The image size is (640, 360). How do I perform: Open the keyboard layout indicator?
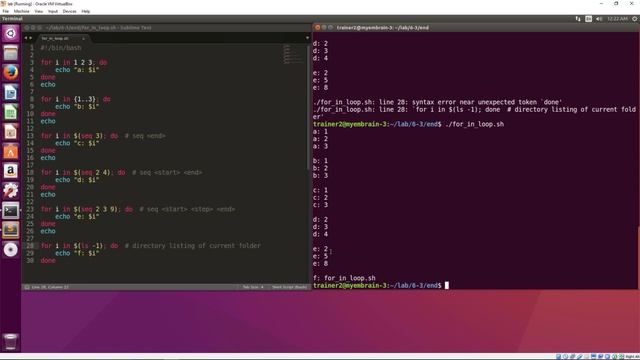point(588,19)
